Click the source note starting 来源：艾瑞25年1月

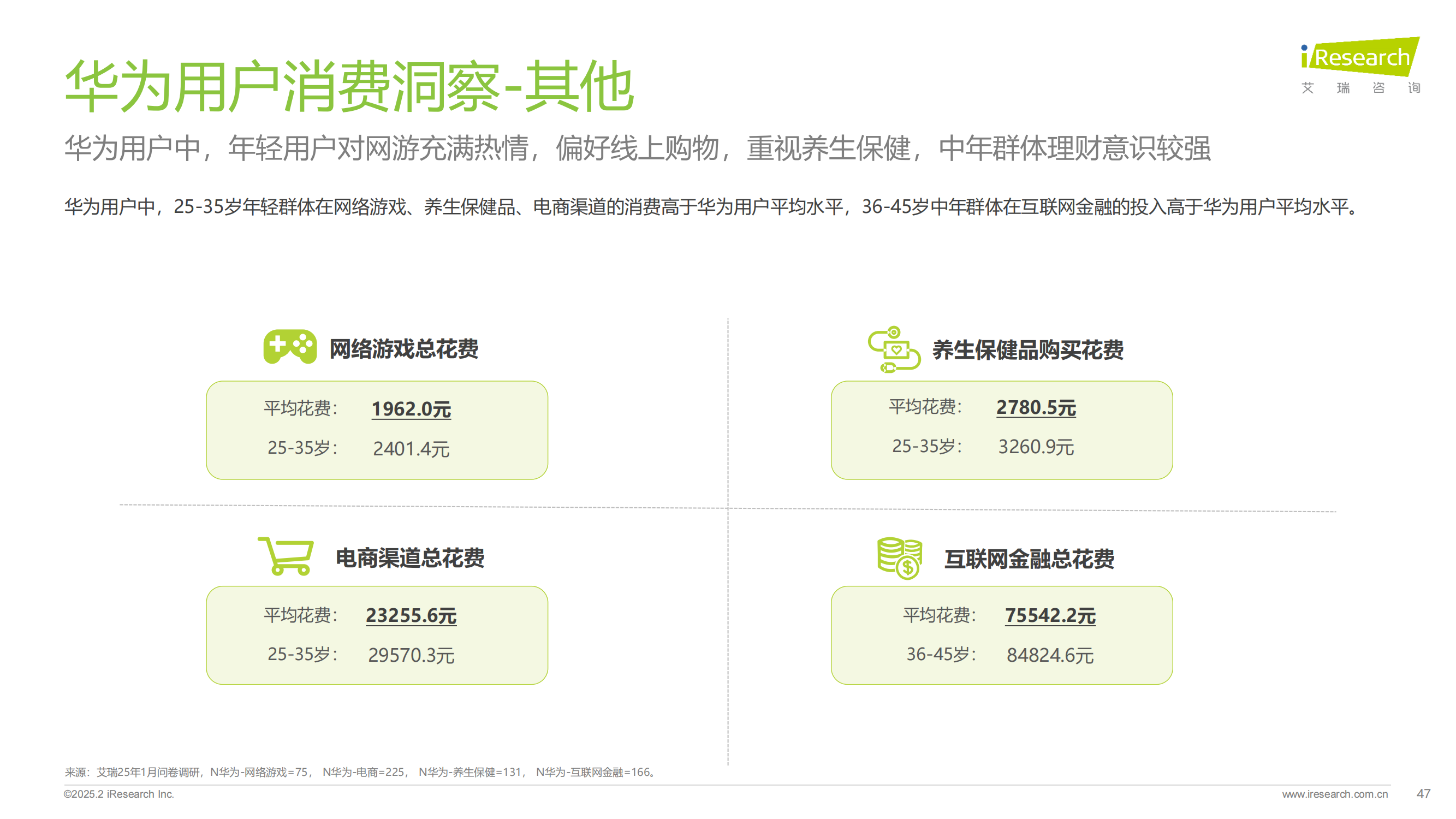[361, 772]
